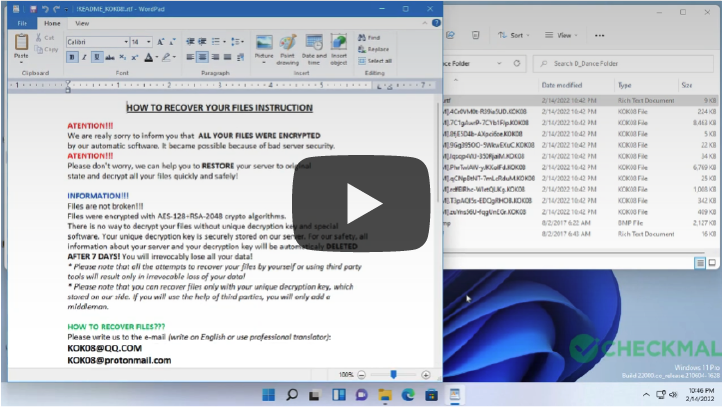Zoom out with minus button
Viewport: 722px width, 407px height.
click(361, 375)
